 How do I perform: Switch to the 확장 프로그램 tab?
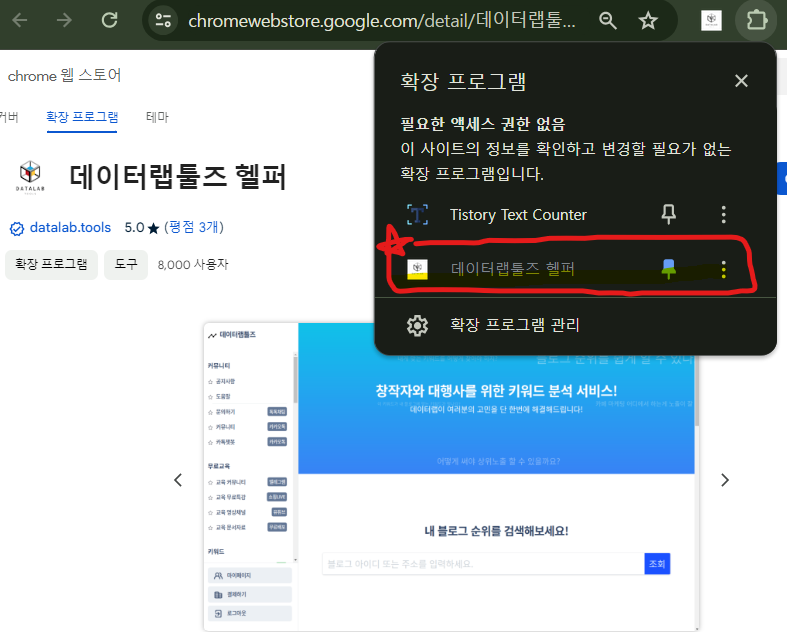[82, 117]
